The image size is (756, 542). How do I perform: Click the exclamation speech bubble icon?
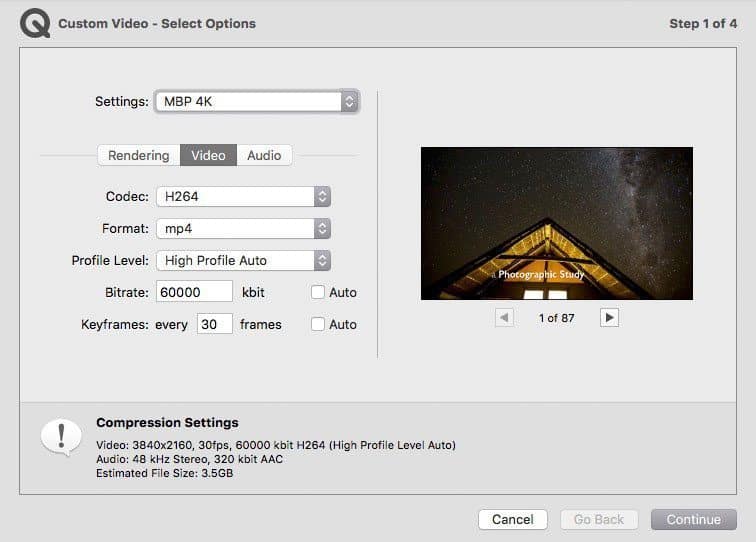[x=60, y=436]
